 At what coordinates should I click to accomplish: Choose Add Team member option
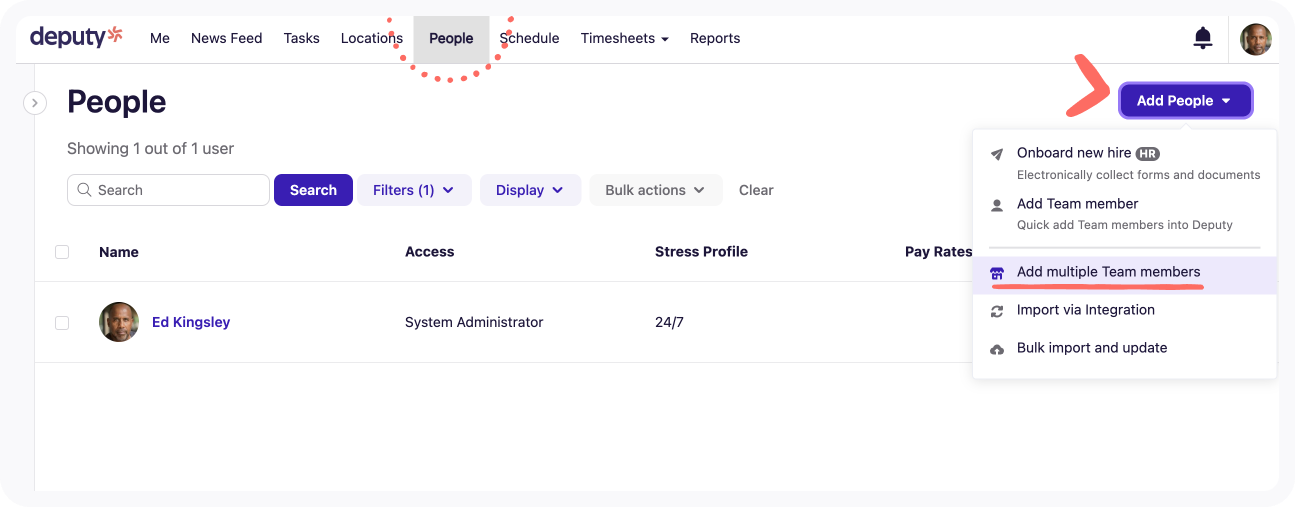coord(1125,214)
